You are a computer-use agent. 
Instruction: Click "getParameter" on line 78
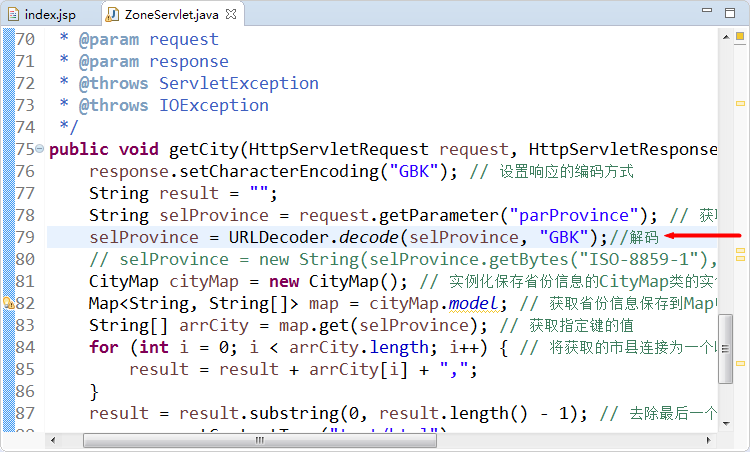click(x=439, y=216)
